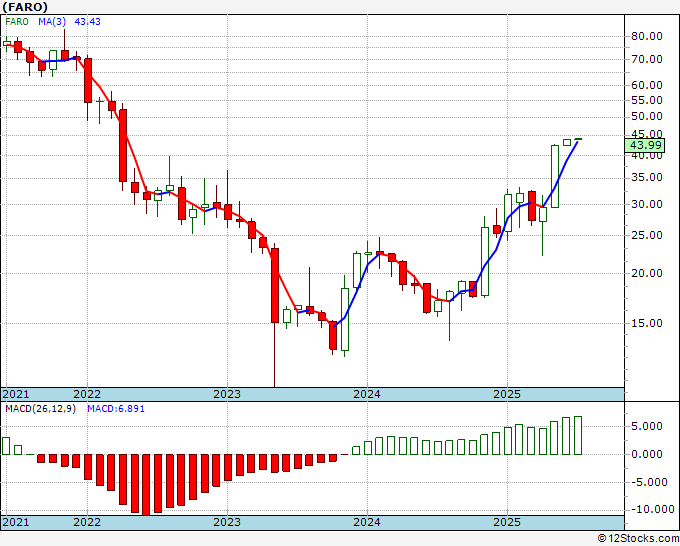Click the 70.00 price axis label
This screenshot has width=680, height=546.
[x=647, y=59]
